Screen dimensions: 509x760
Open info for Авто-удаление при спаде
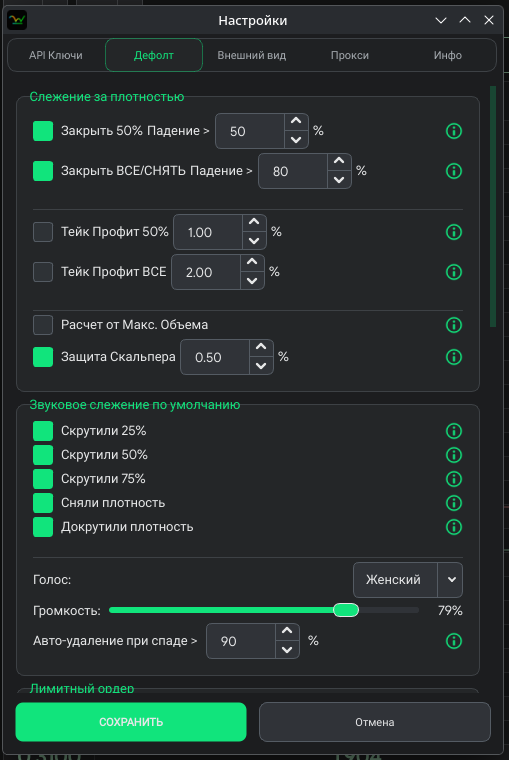[x=454, y=641]
